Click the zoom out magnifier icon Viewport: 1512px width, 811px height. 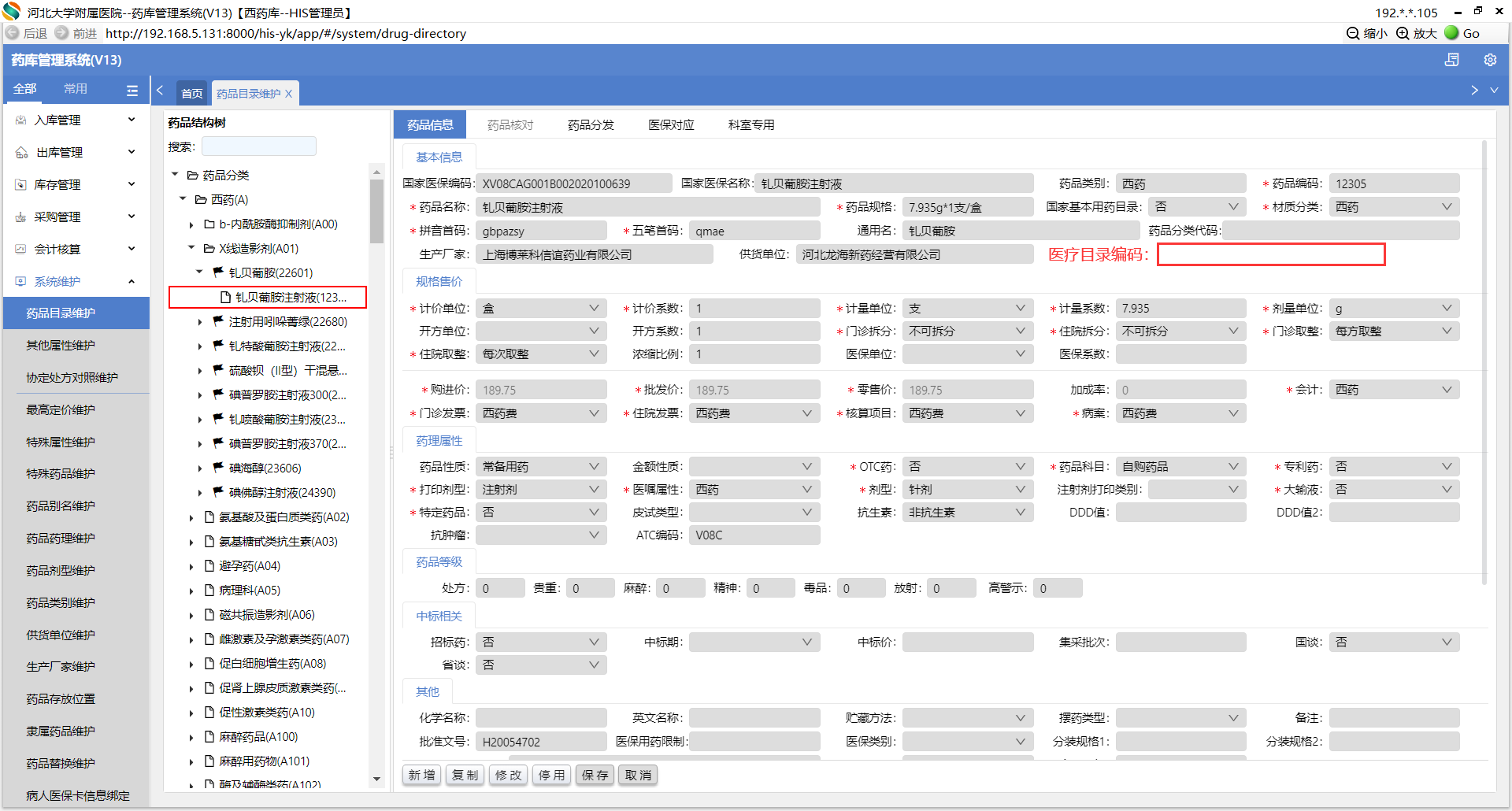point(1353,33)
